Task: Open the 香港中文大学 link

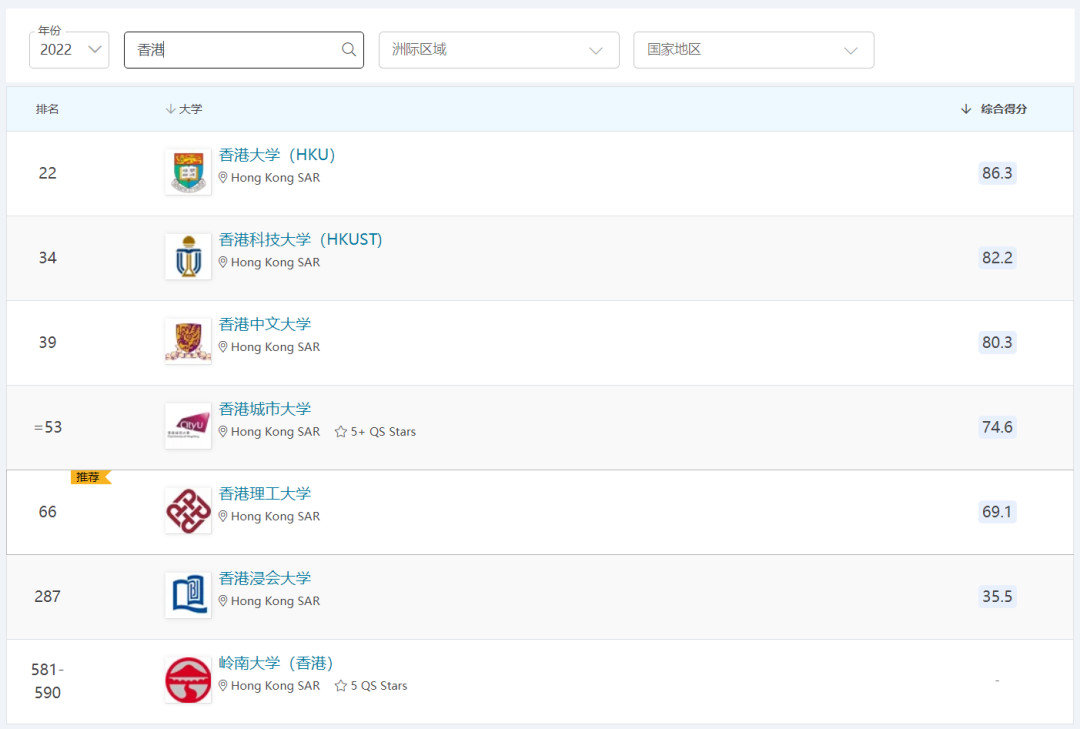Action: pyautogui.click(x=264, y=325)
